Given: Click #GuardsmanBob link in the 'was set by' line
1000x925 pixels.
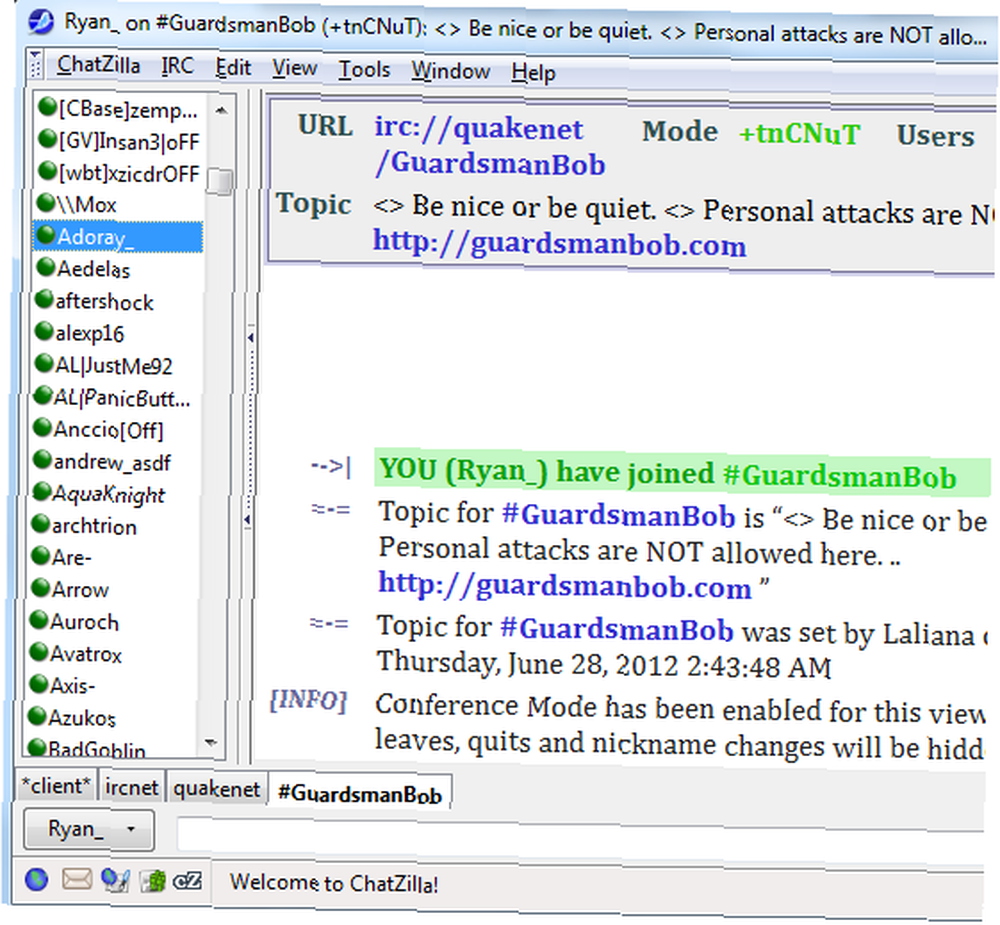Looking at the screenshot, I should pyautogui.click(x=617, y=628).
